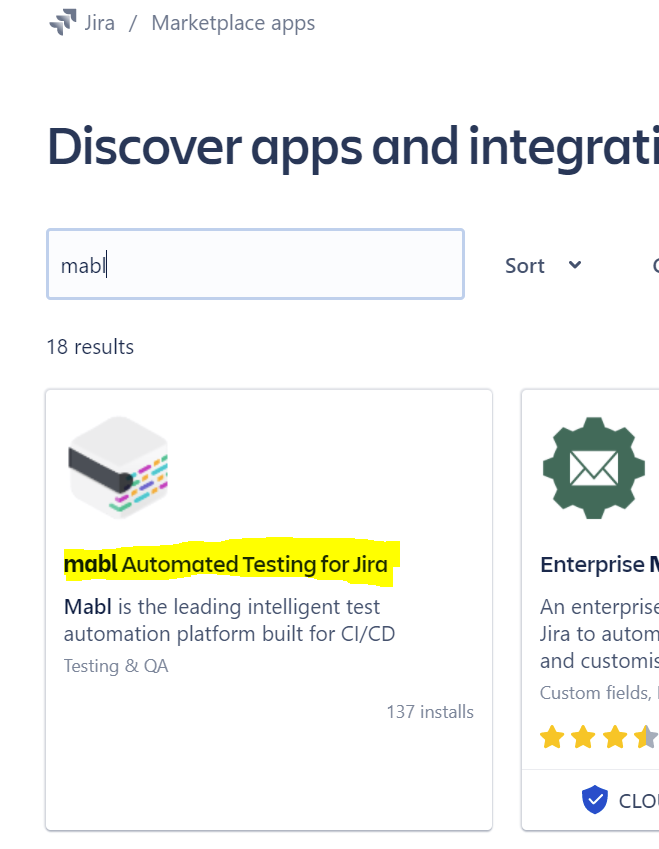Click the 'Testing & QA' category label
The image size is (659, 849).
tap(116, 665)
